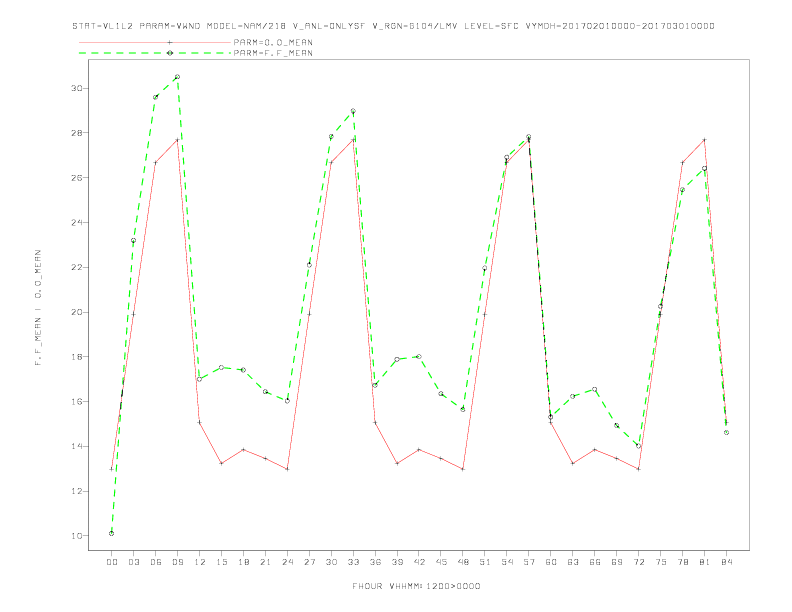Click the x-axis title FHOUR VHHMM:1200>0000

416,586
